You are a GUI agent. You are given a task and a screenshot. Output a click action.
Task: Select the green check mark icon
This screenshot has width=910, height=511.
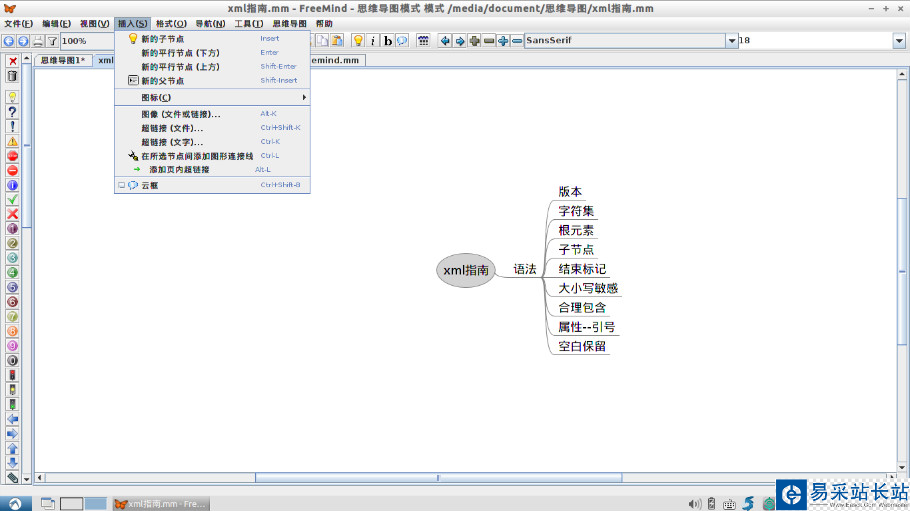click(12, 199)
